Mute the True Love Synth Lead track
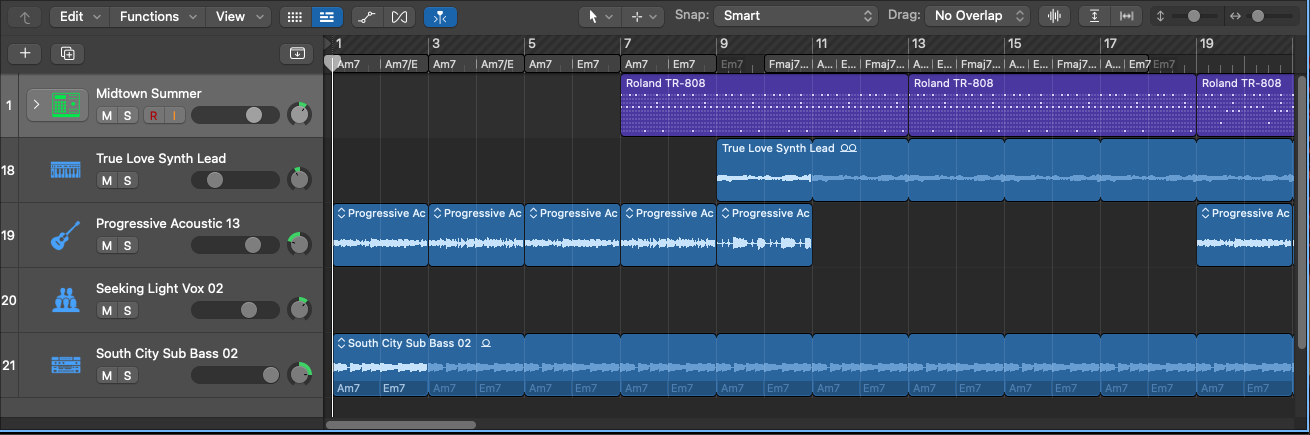This screenshot has width=1310, height=435. point(106,180)
